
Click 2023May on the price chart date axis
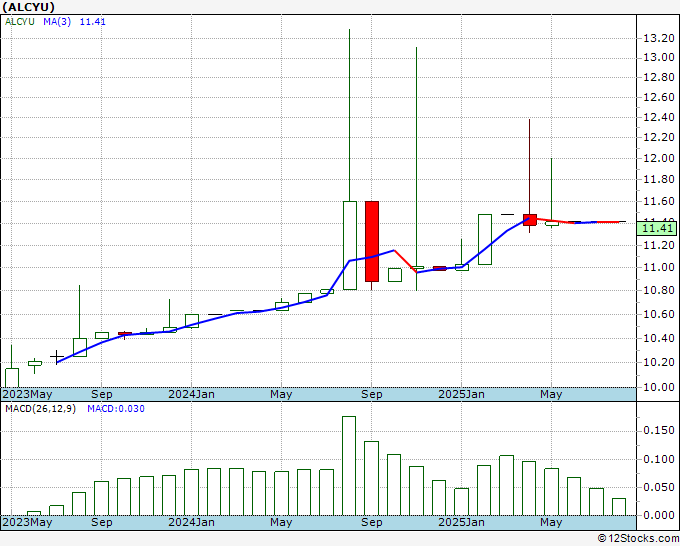(27, 394)
